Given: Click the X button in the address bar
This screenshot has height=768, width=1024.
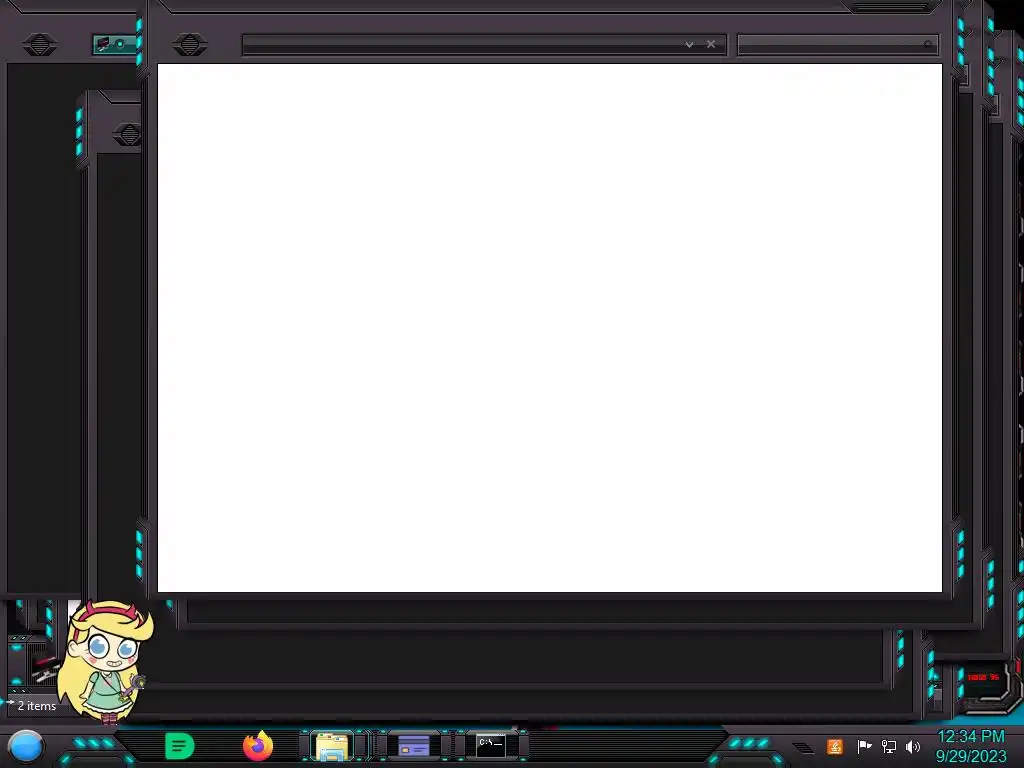Looking at the screenshot, I should point(711,44).
